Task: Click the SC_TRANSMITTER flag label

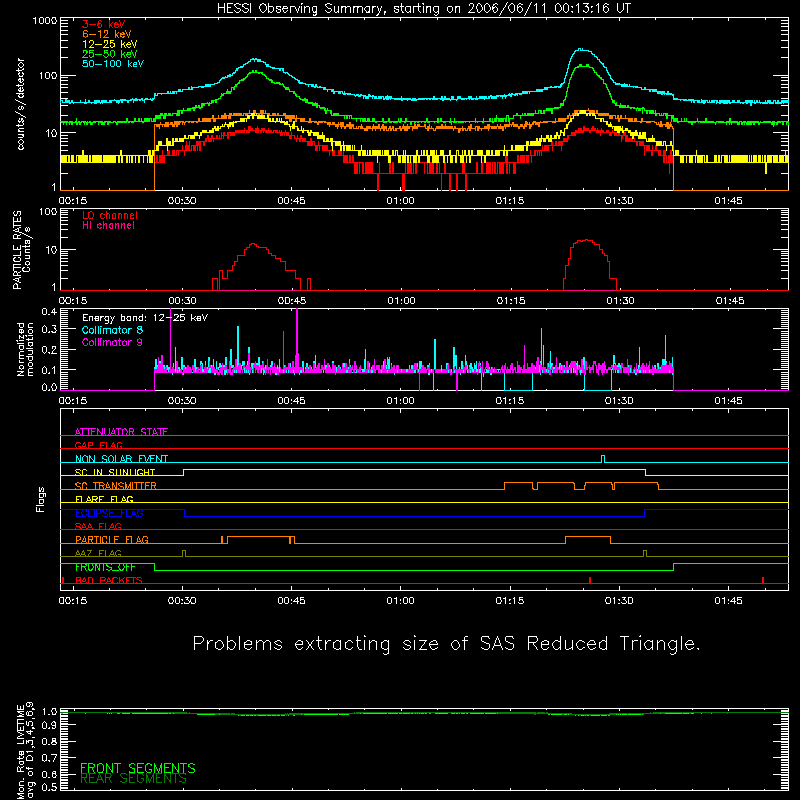Action: point(116,485)
